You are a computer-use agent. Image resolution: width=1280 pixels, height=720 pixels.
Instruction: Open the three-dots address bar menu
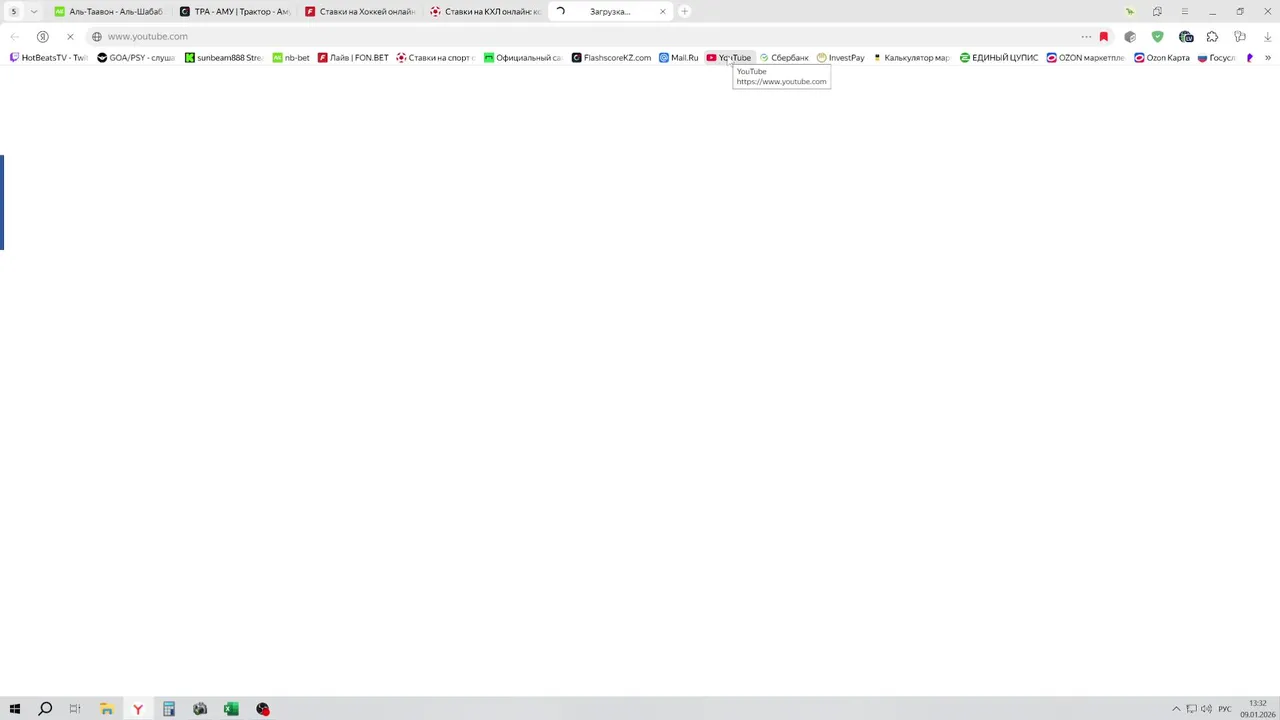click(1086, 36)
